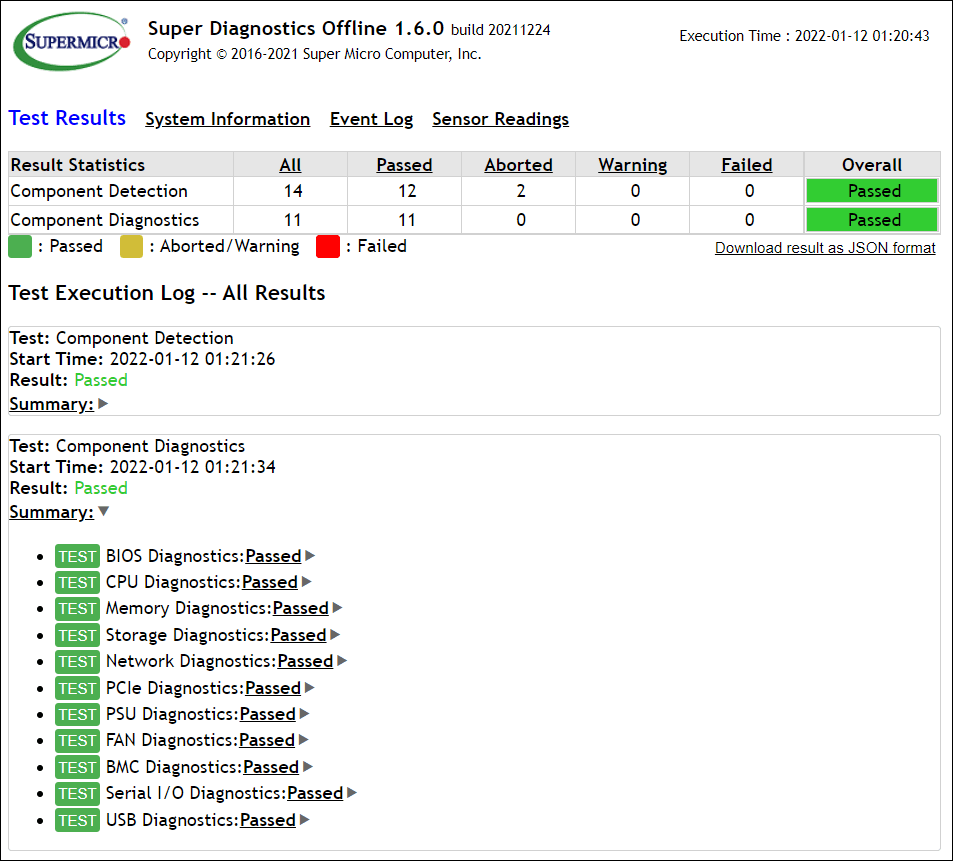Image resolution: width=953 pixels, height=861 pixels.
Task: Click the TEST badge beside USB Diagnostics
Action: point(77,821)
